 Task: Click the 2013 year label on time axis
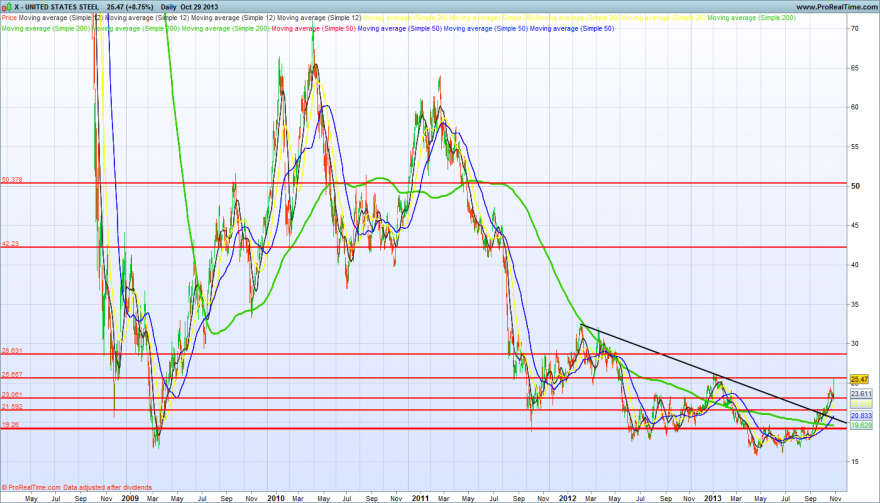pos(713,497)
